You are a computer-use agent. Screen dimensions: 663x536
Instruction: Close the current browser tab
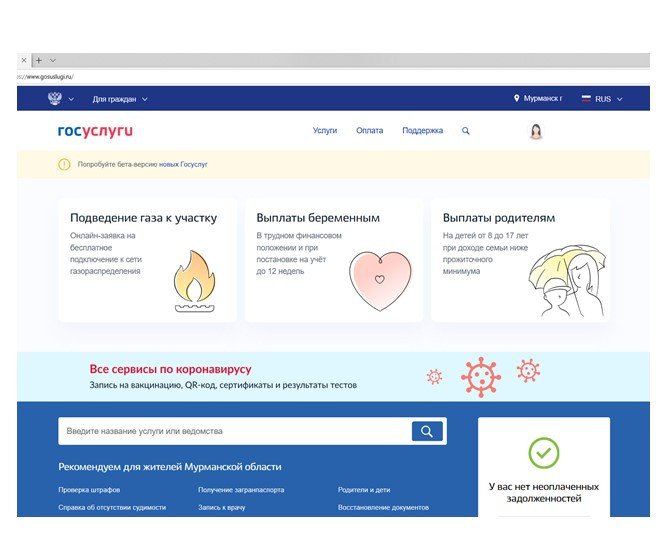[x=24, y=60]
